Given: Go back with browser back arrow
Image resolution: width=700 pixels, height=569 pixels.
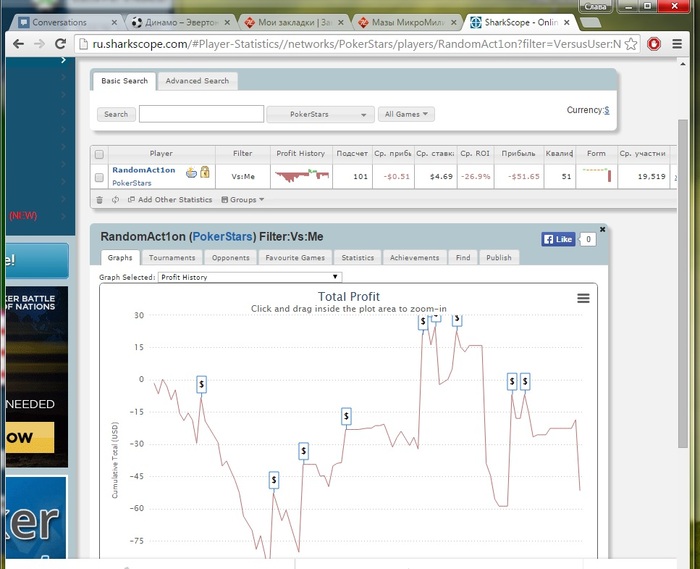Looking at the screenshot, I should pyautogui.click(x=18, y=44).
